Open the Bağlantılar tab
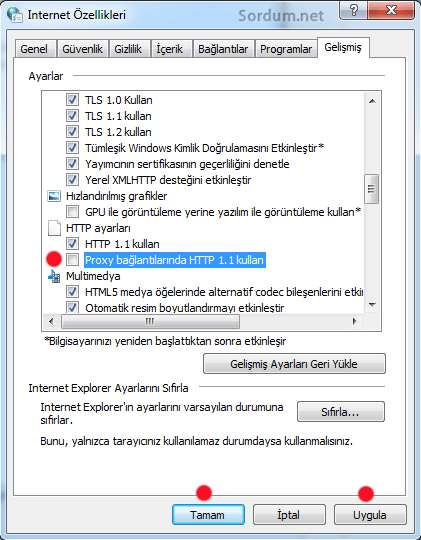 (223, 49)
